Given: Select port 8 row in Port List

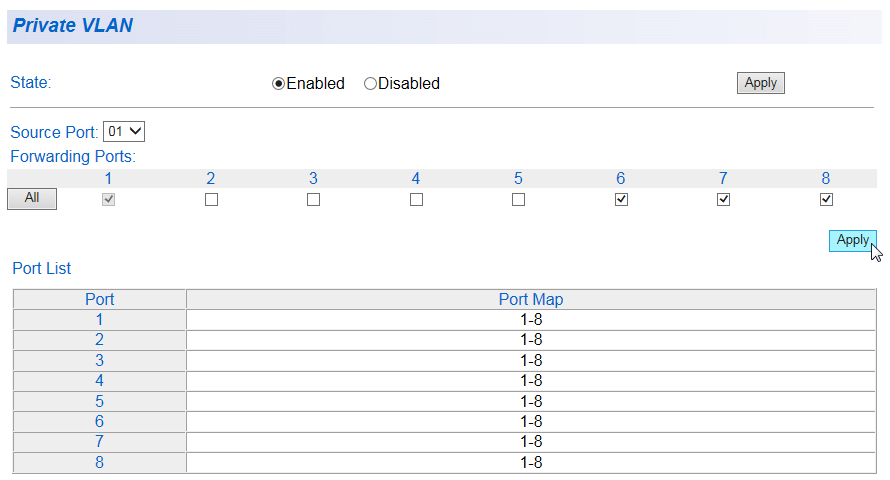Looking at the screenshot, I should coord(99,462).
